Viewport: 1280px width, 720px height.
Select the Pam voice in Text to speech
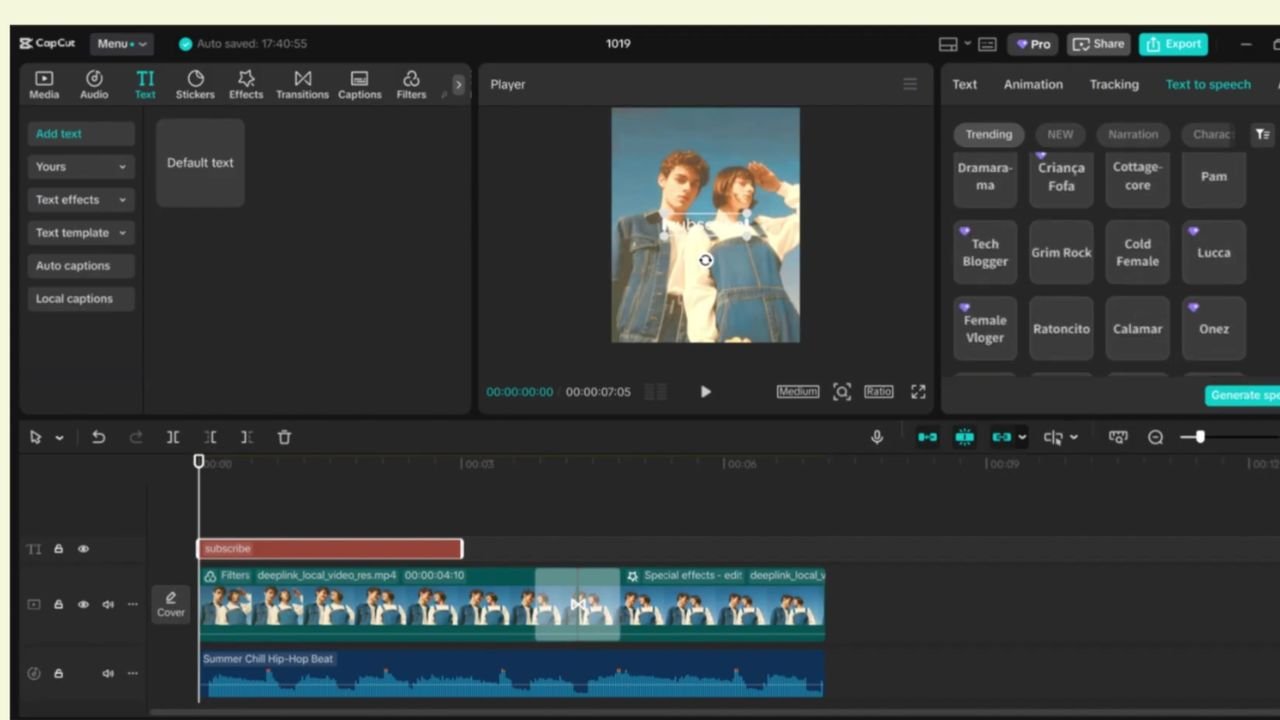(x=1213, y=176)
